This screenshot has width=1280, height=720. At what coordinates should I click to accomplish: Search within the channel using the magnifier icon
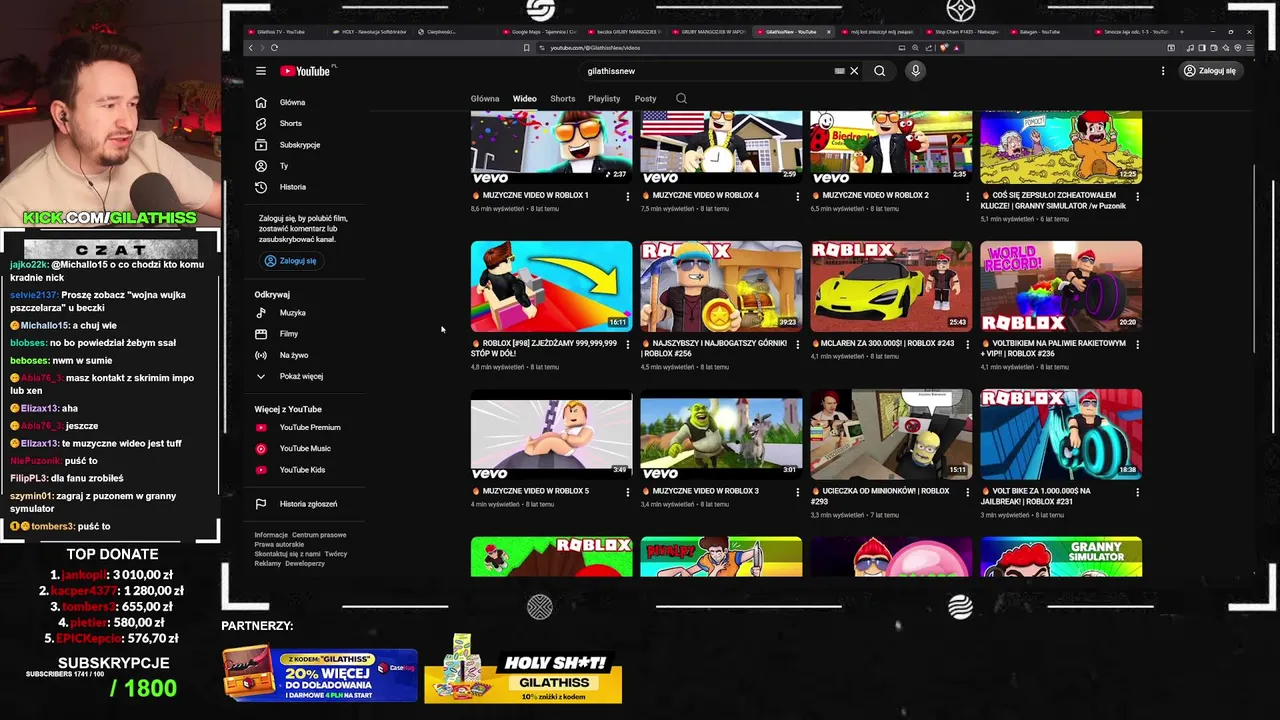(681, 98)
